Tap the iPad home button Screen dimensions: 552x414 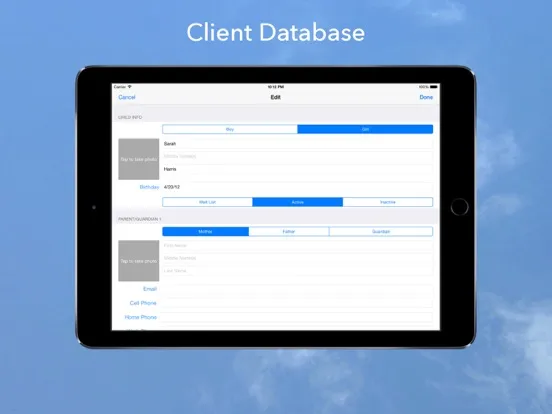click(459, 207)
